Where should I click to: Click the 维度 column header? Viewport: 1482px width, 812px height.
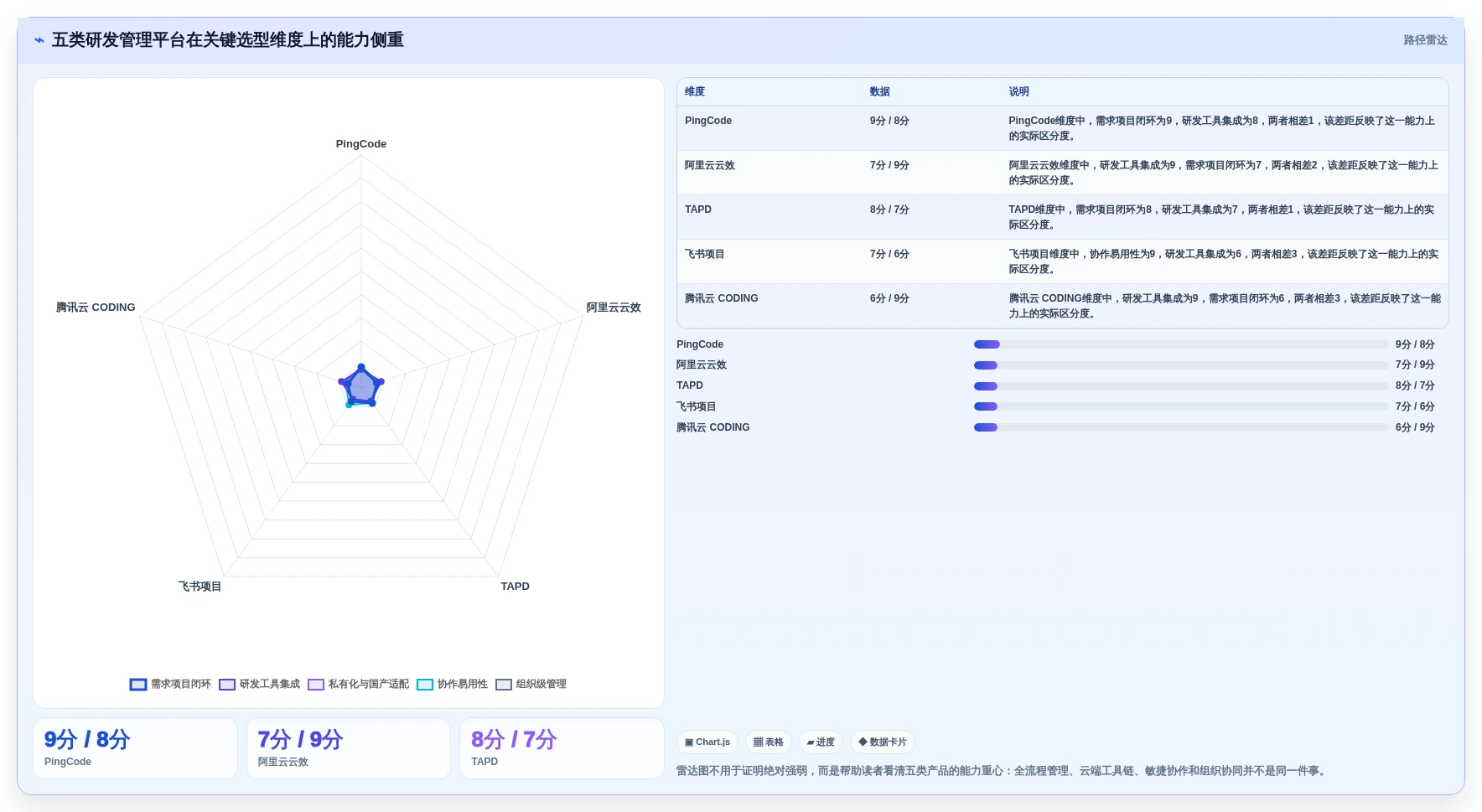click(x=695, y=91)
